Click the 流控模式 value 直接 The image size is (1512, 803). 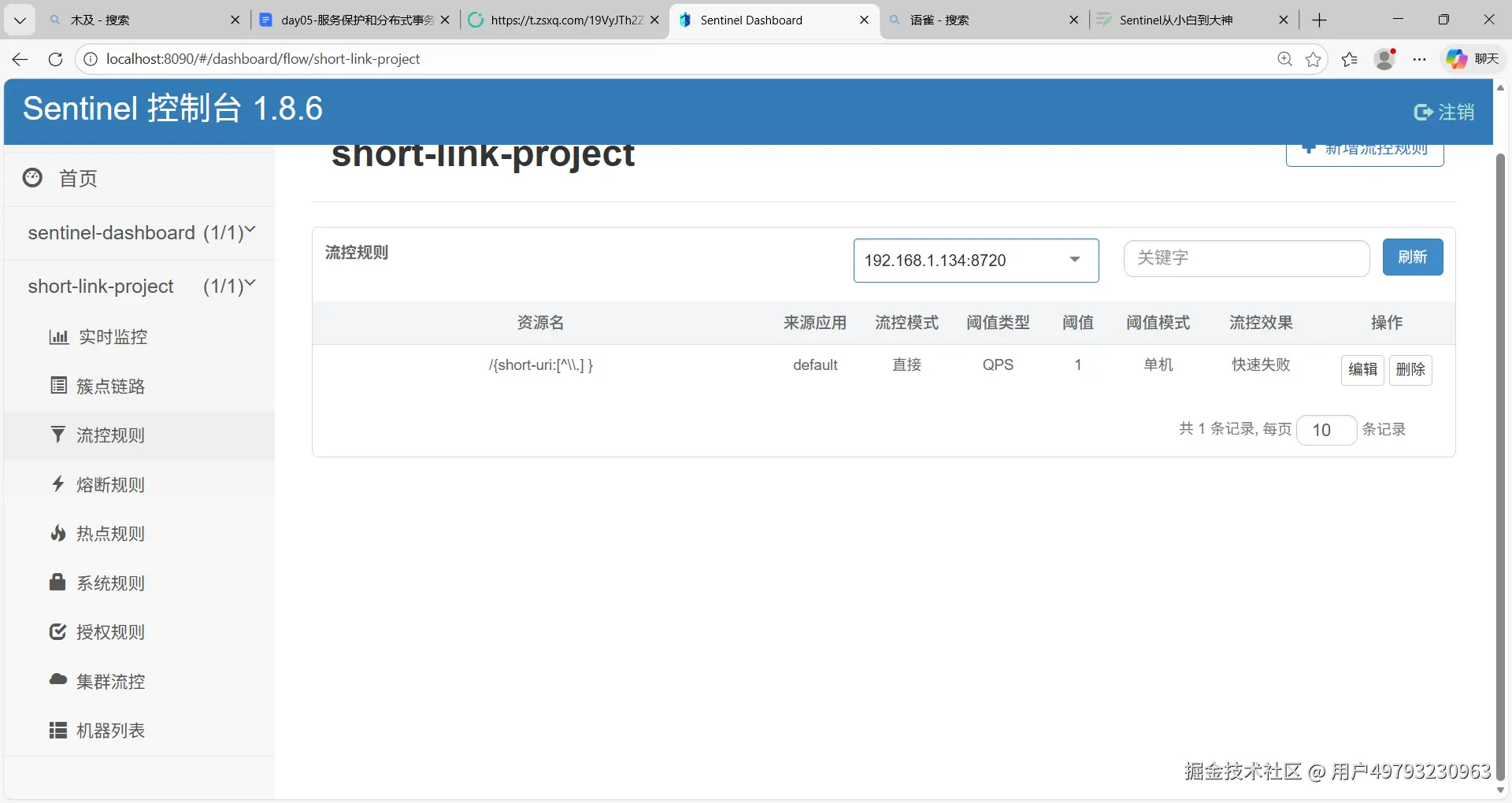coord(906,364)
